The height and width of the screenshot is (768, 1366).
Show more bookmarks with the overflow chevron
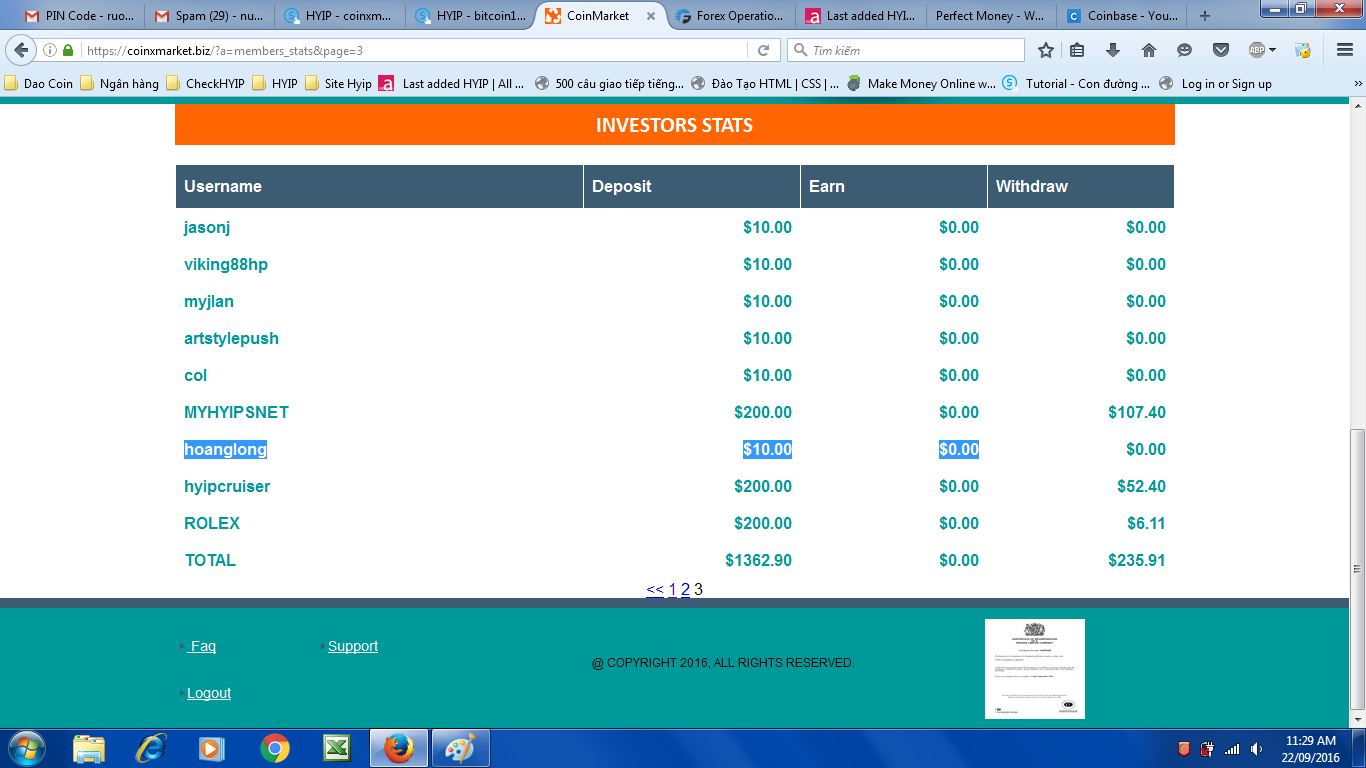tap(1357, 84)
